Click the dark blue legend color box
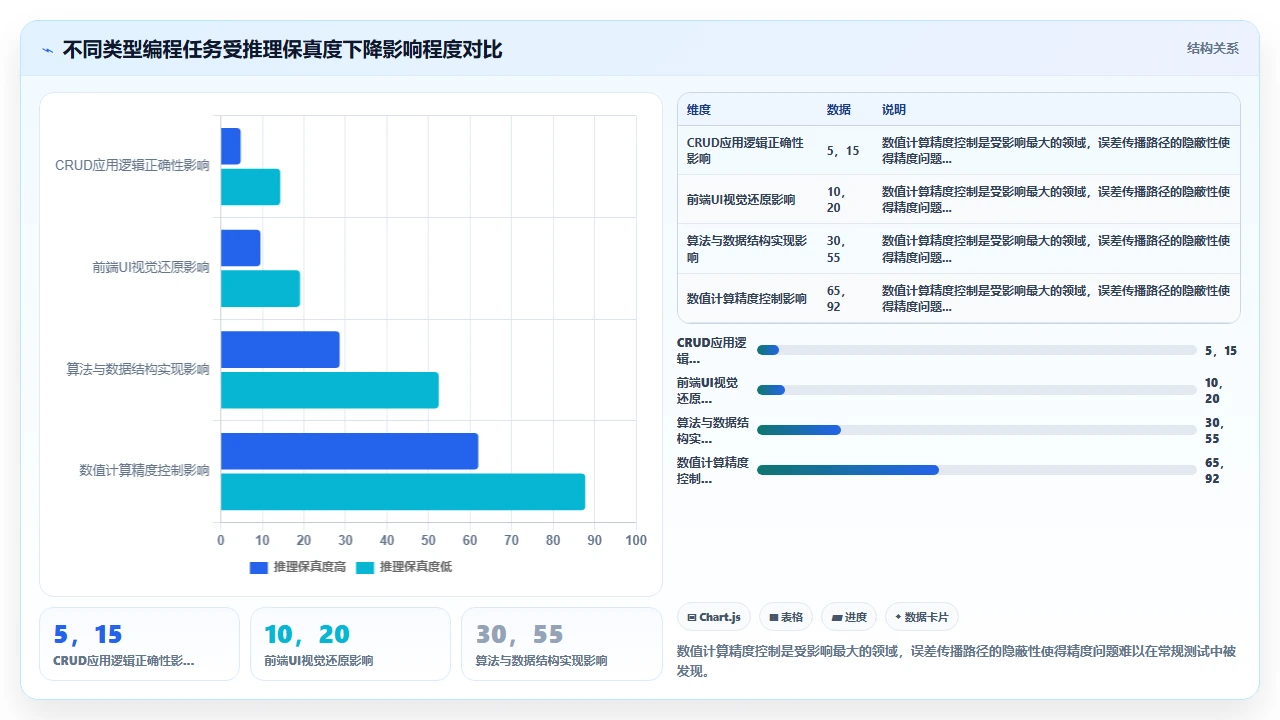Screen dimensions: 1280x720 tap(259, 567)
